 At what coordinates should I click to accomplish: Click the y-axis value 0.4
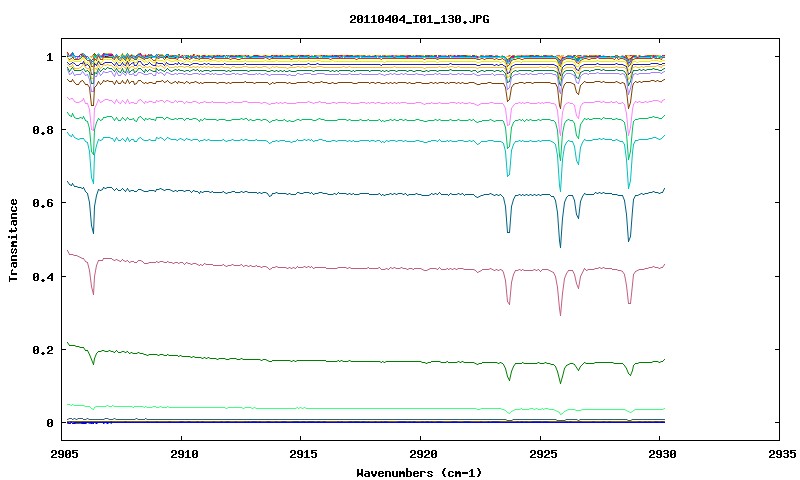(x=43, y=276)
